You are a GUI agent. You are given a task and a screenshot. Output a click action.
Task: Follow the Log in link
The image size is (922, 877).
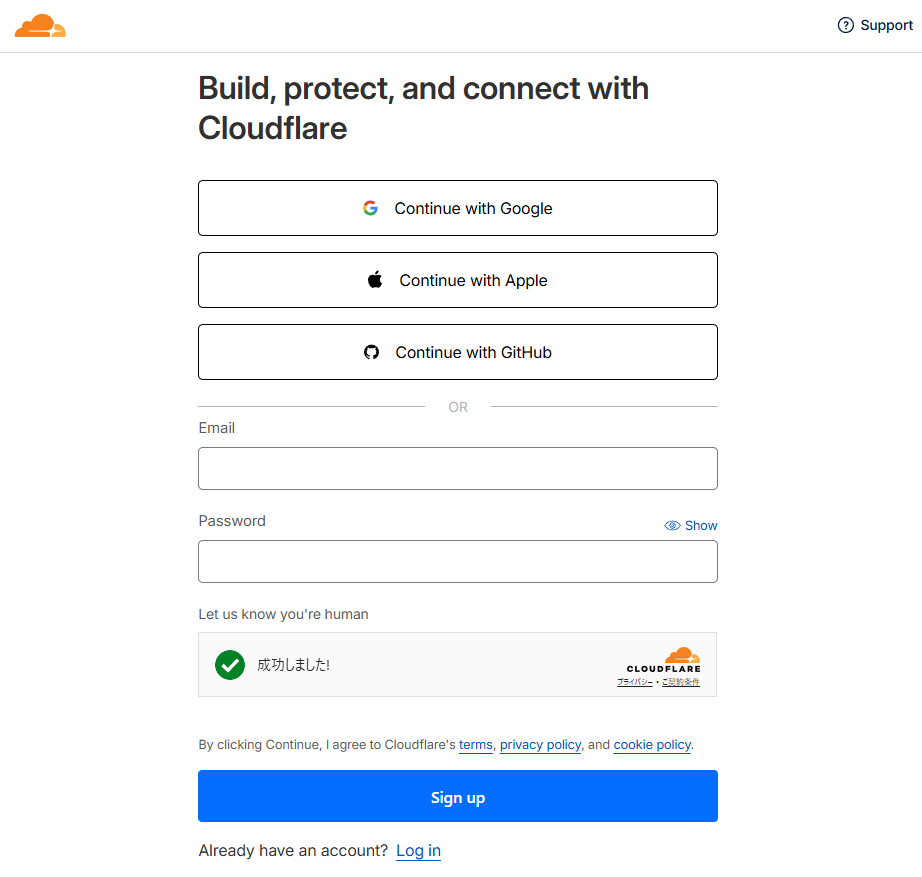[x=418, y=851]
